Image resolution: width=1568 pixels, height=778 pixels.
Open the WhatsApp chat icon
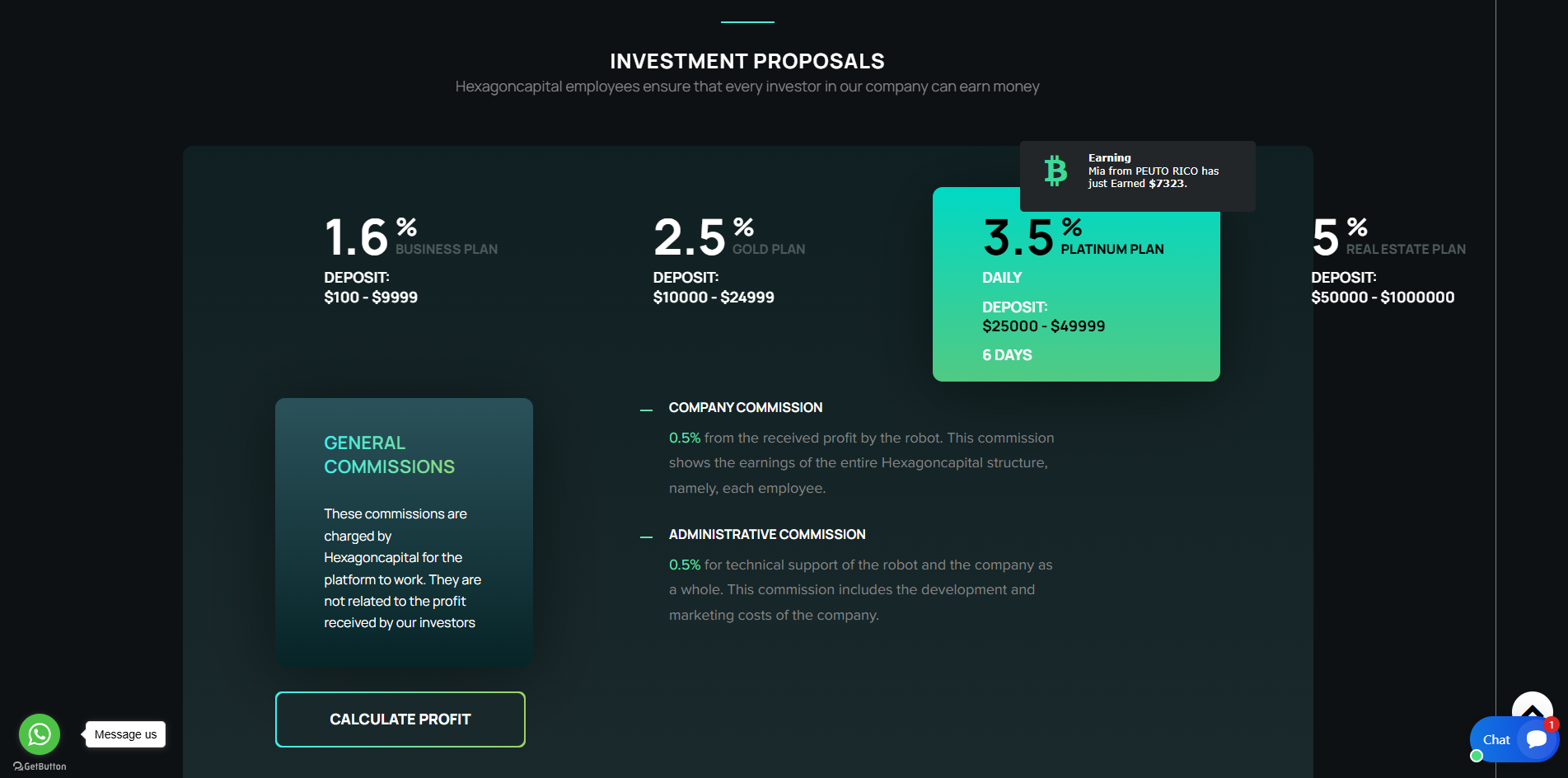pos(40,733)
